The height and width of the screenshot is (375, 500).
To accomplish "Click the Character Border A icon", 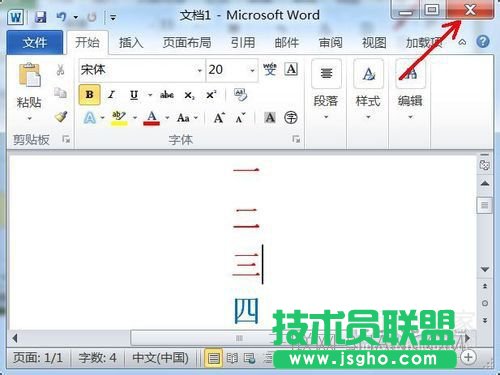I will coord(291,69).
